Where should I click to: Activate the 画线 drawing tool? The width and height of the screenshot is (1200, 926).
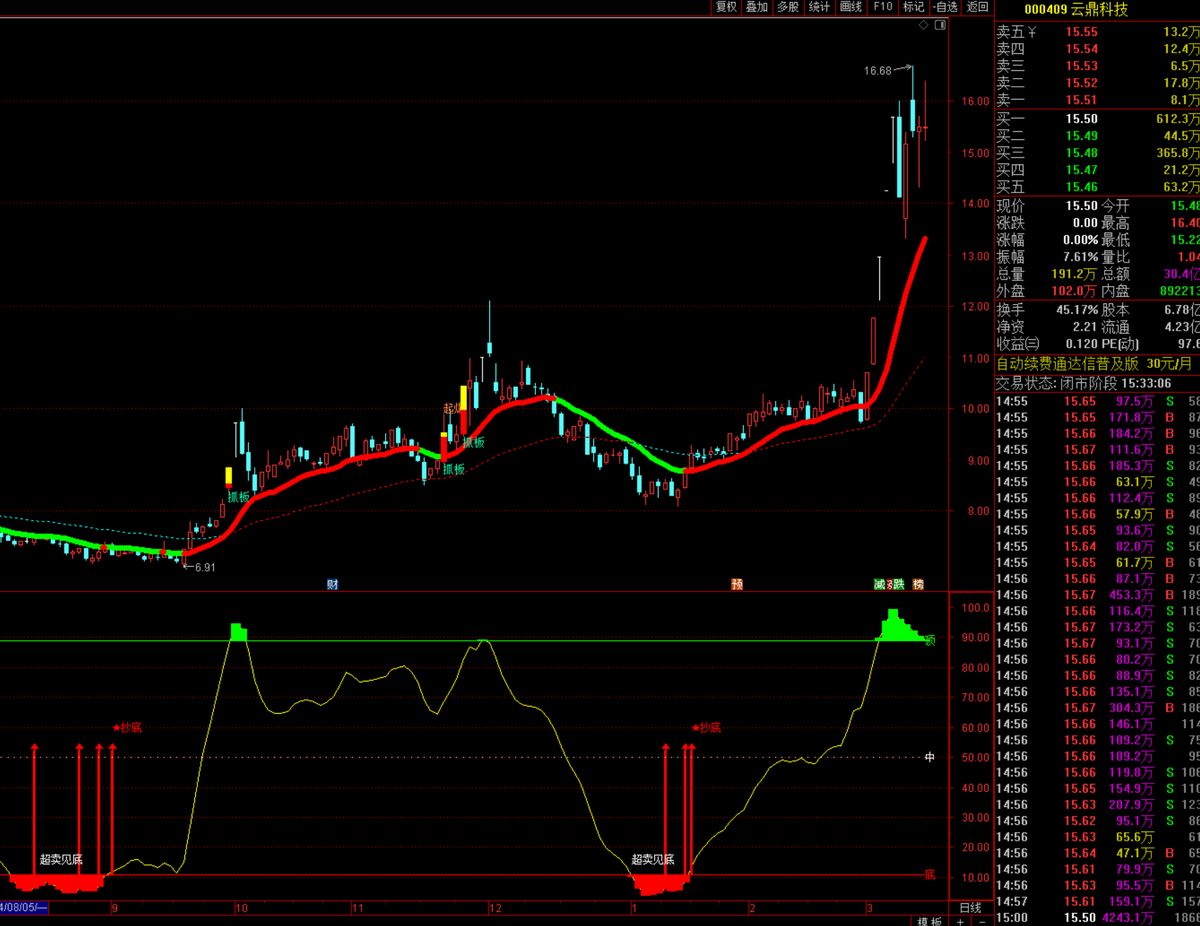(x=850, y=7)
